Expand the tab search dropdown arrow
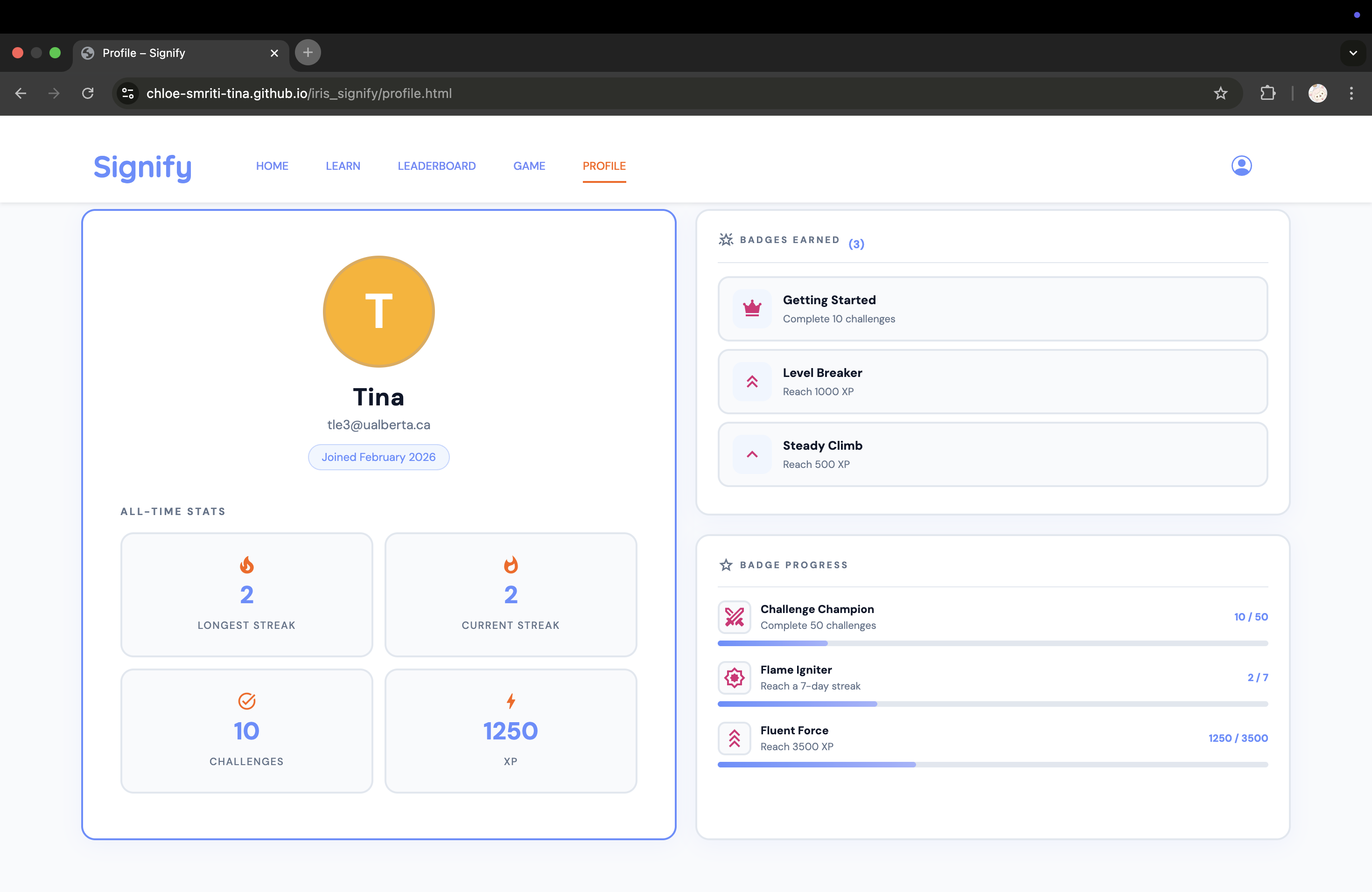This screenshot has width=1372, height=892. pyautogui.click(x=1352, y=53)
